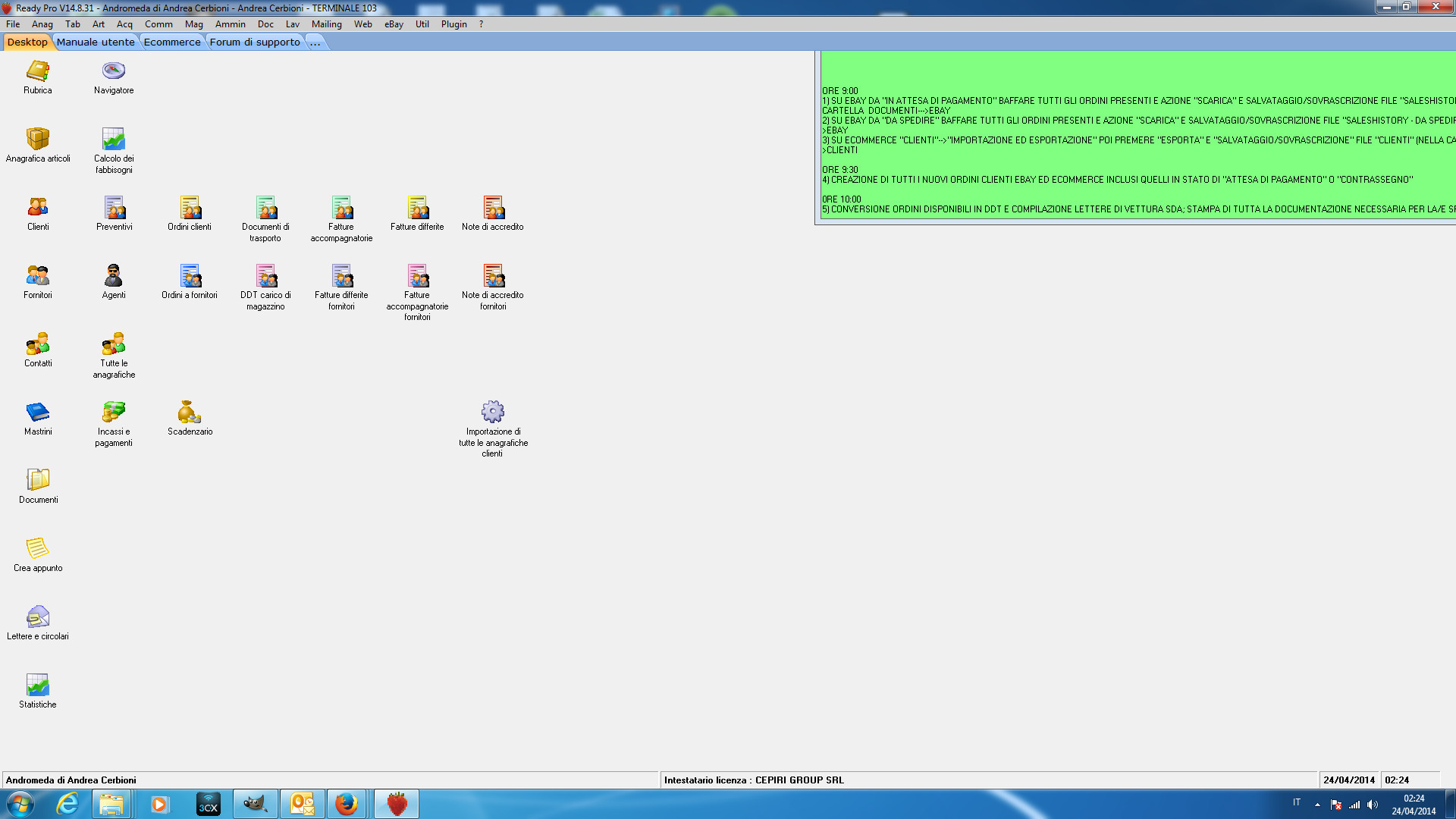Image resolution: width=1456 pixels, height=819 pixels.
Task: Open the Scadenzario icon
Action: (x=190, y=413)
